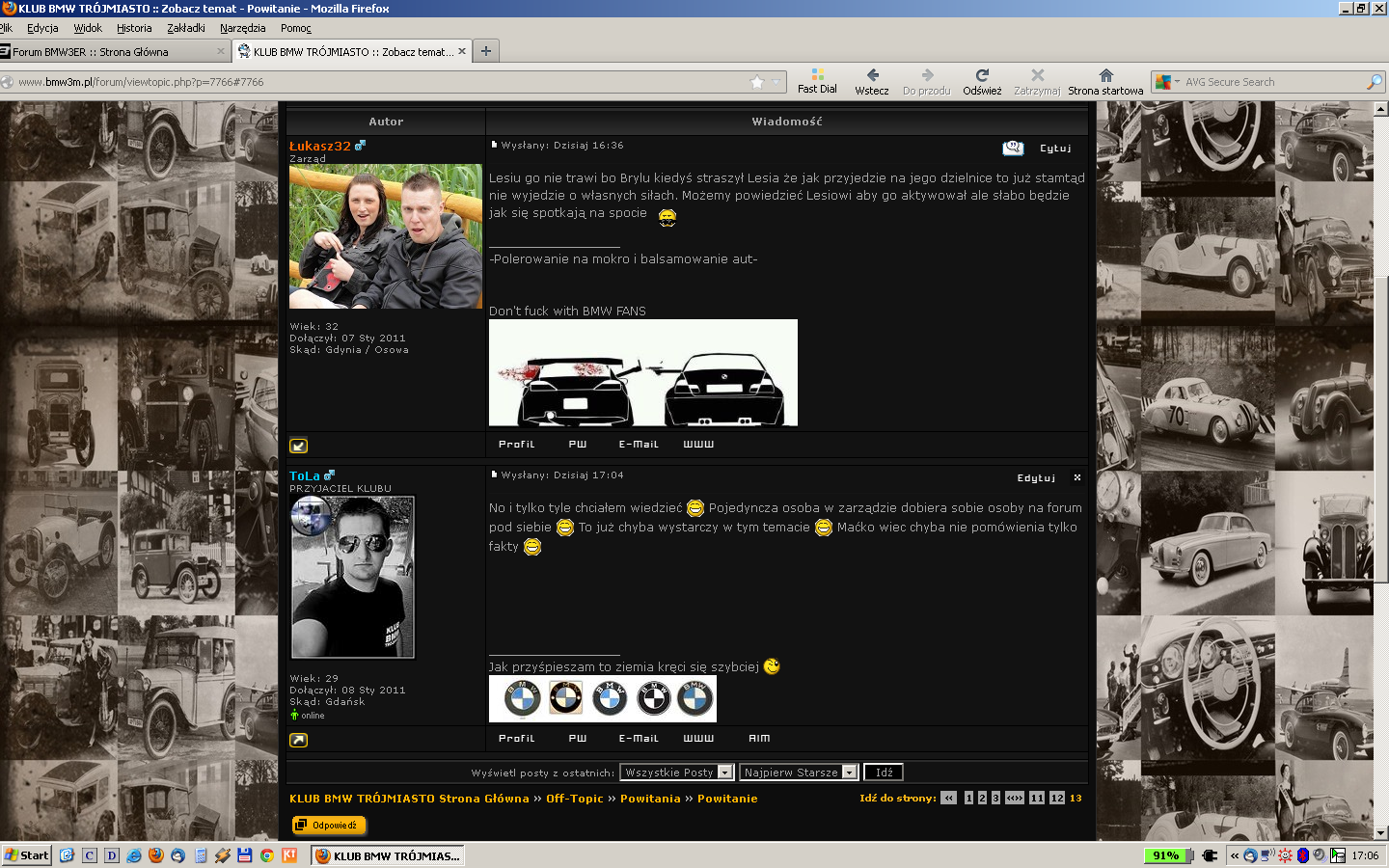Close the 'Forum BMW3ER' tab
Image resolution: width=1389 pixels, height=868 pixels.
tap(221, 51)
